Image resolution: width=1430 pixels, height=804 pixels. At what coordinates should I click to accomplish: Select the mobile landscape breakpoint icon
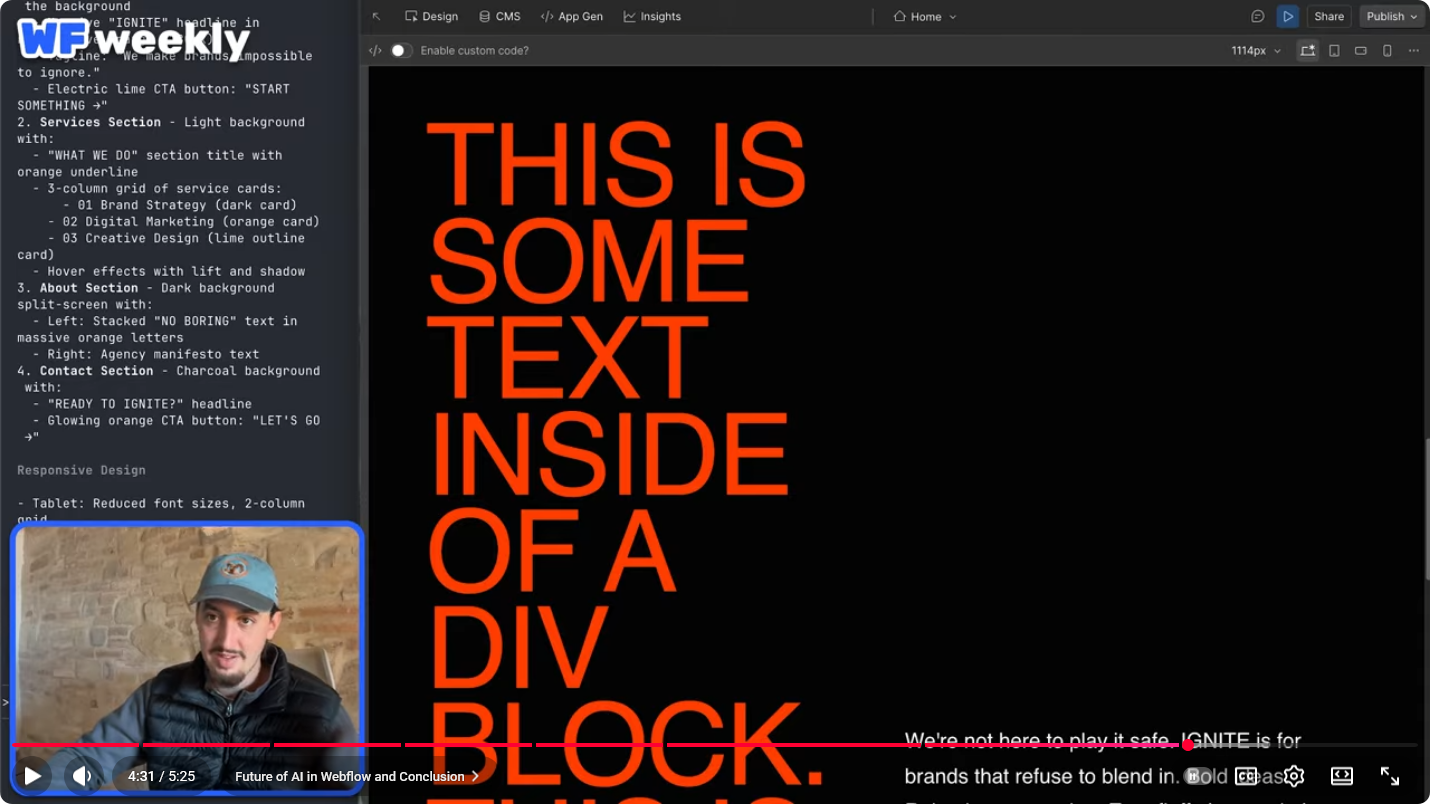[x=1361, y=50]
